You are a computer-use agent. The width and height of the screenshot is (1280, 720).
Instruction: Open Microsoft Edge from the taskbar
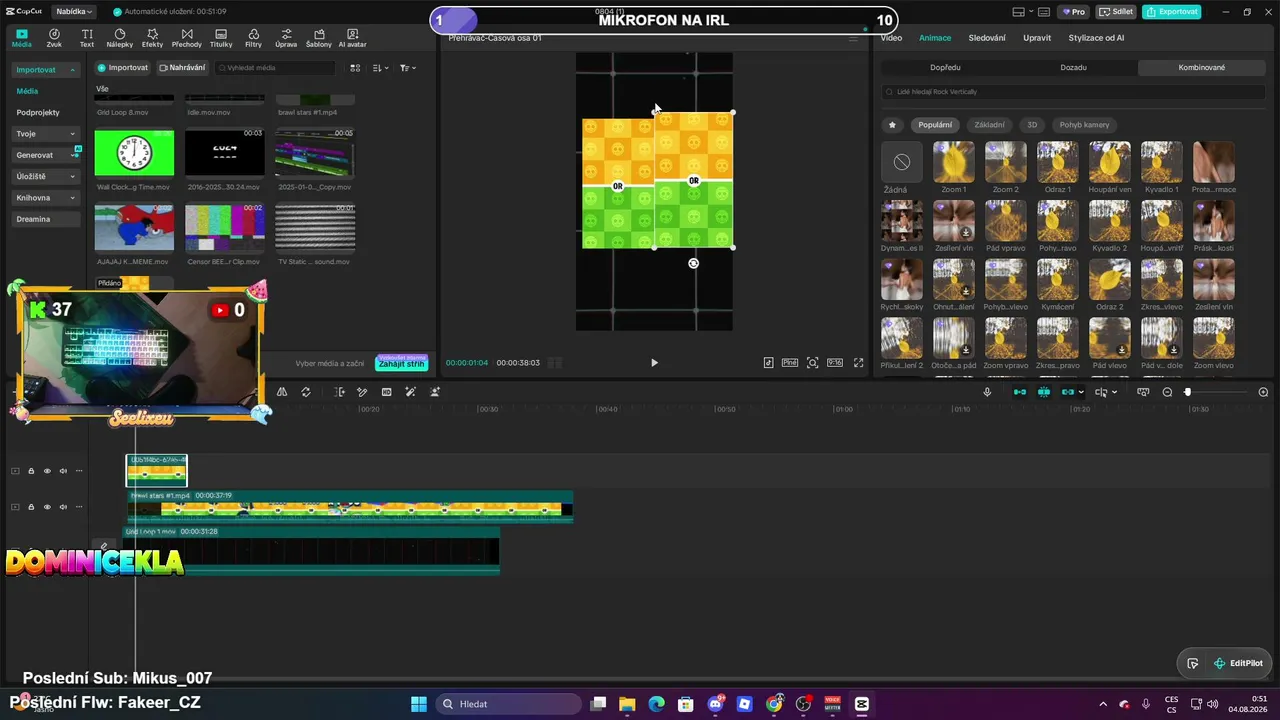click(x=656, y=704)
